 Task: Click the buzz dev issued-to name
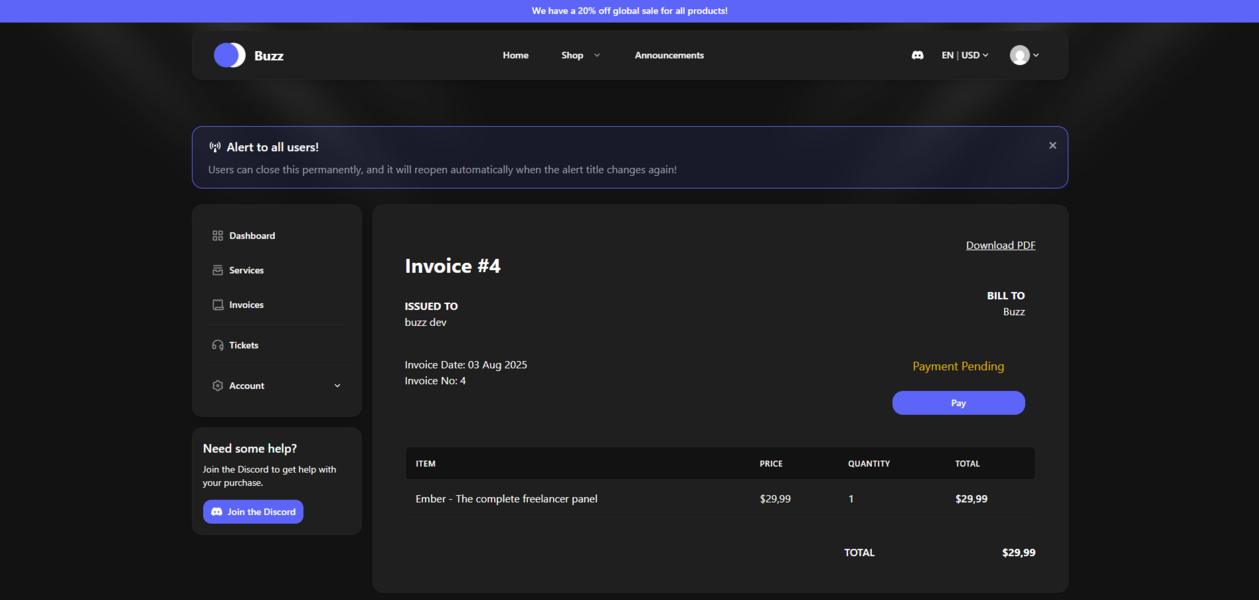click(425, 322)
